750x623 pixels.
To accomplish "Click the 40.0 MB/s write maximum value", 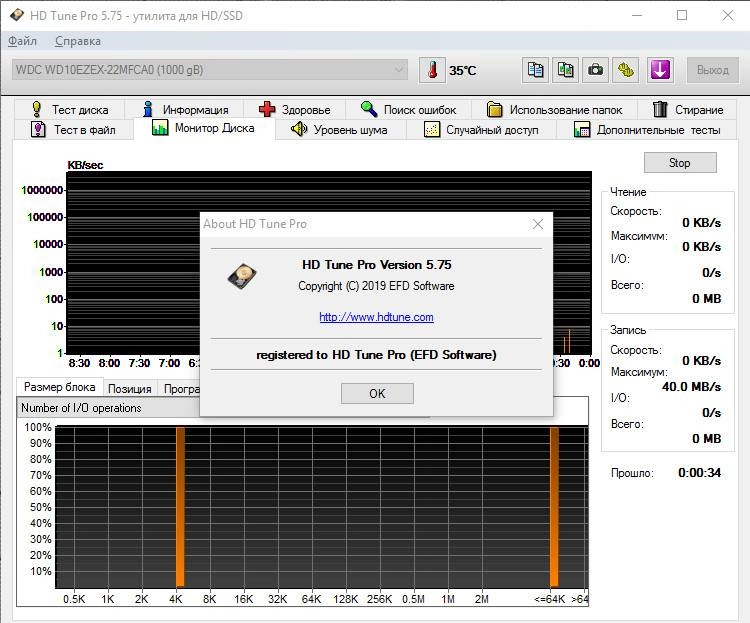I will (691, 387).
